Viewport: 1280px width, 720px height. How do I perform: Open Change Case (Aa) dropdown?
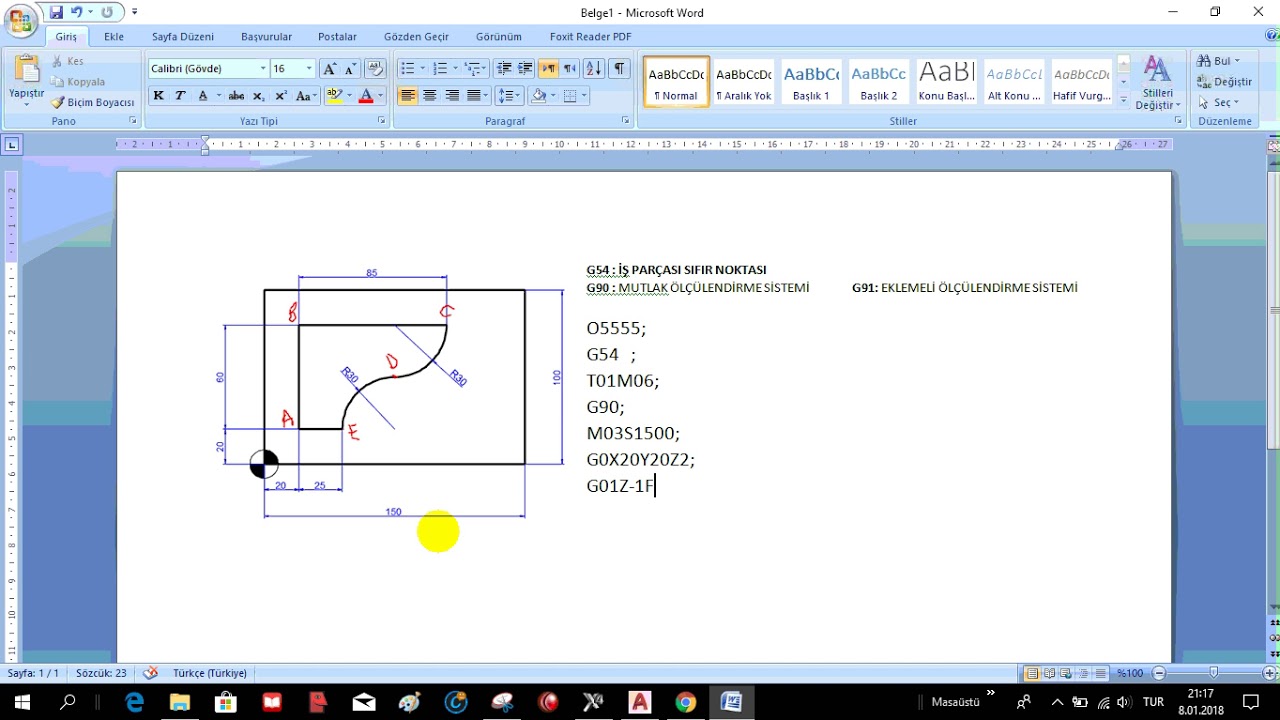pyautogui.click(x=306, y=96)
